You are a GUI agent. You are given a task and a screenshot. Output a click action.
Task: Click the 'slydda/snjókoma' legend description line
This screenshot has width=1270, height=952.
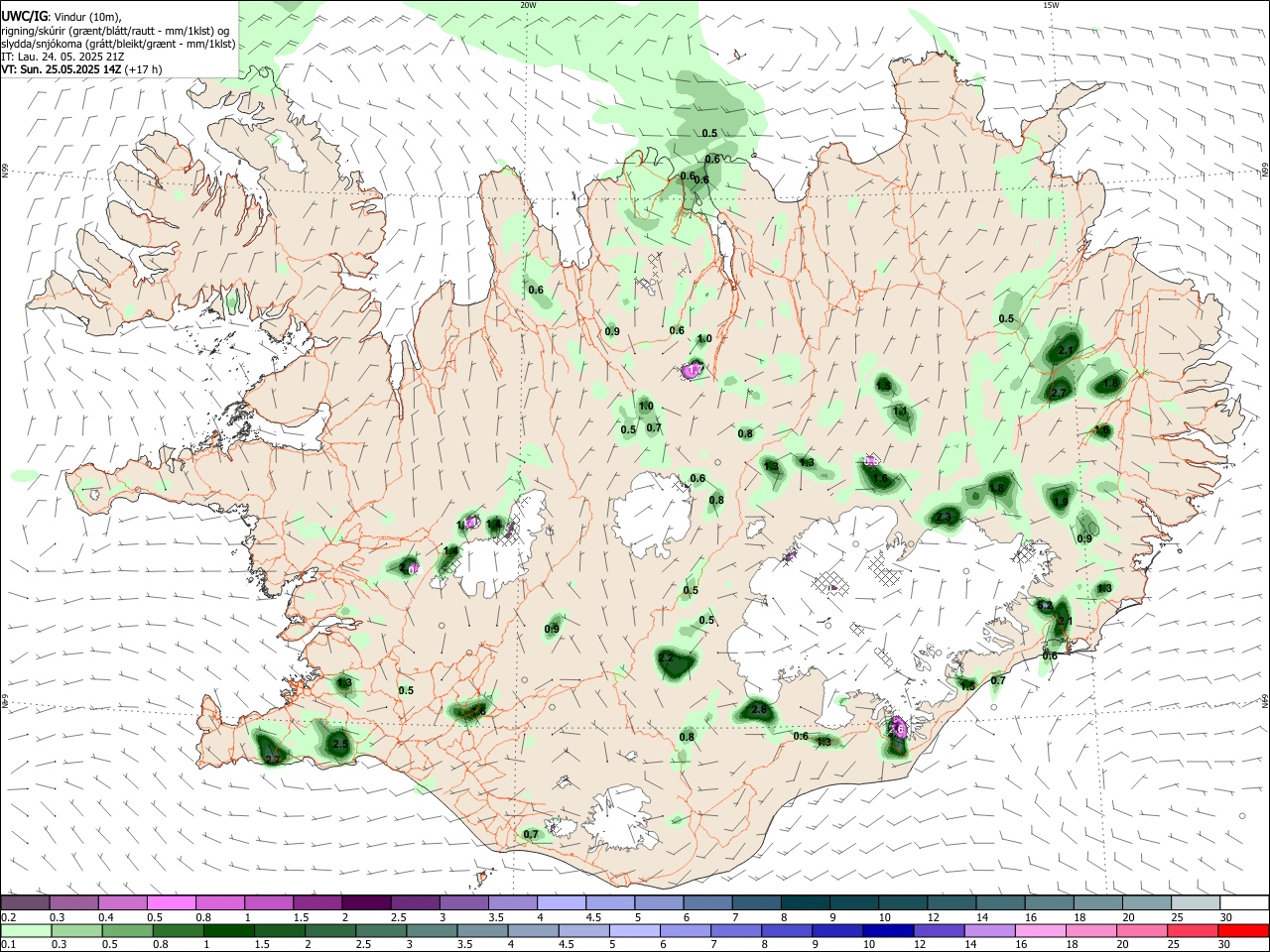(118, 44)
